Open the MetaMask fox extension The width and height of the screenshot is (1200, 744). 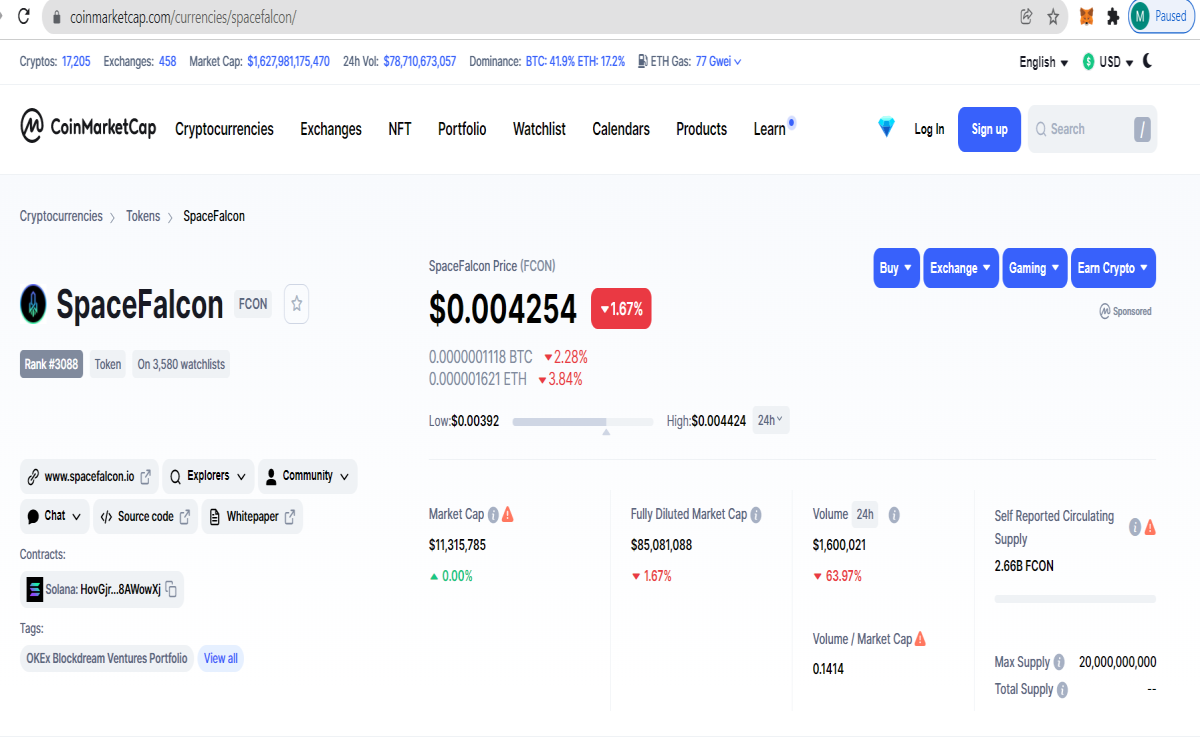point(1086,16)
